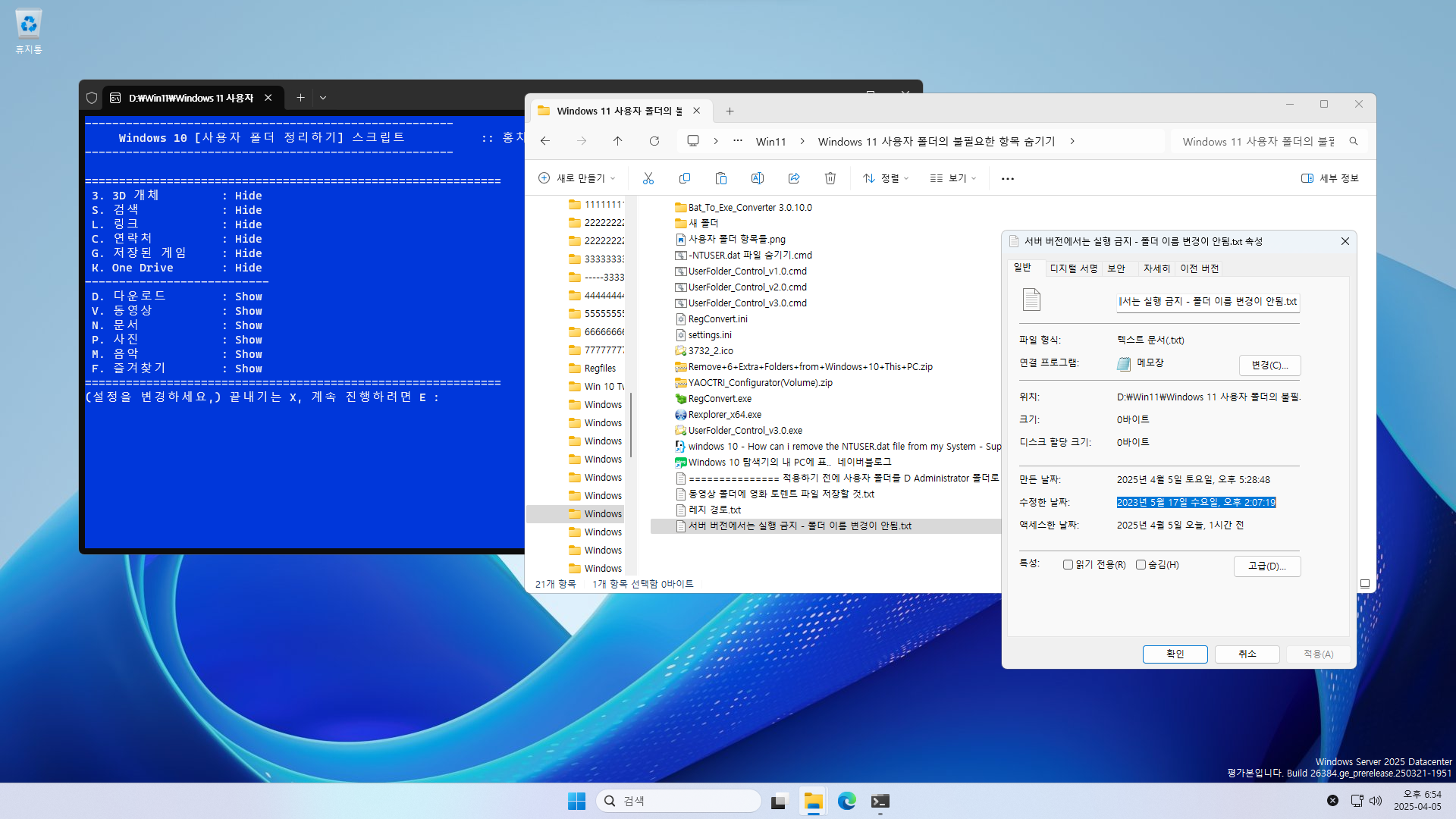The height and width of the screenshot is (819, 1456).
Task: Click the search magnifier in Explorer search box
Action: click(x=1354, y=142)
